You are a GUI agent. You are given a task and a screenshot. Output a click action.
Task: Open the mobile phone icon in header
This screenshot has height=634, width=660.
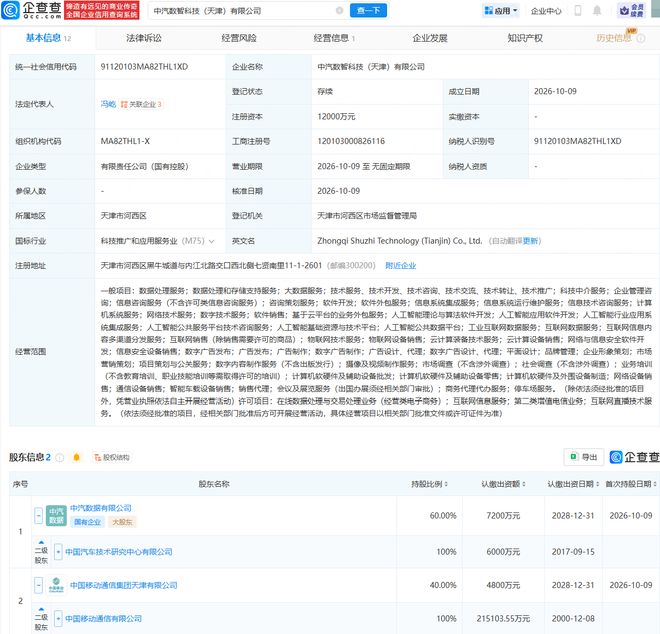[x=578, y=11]
